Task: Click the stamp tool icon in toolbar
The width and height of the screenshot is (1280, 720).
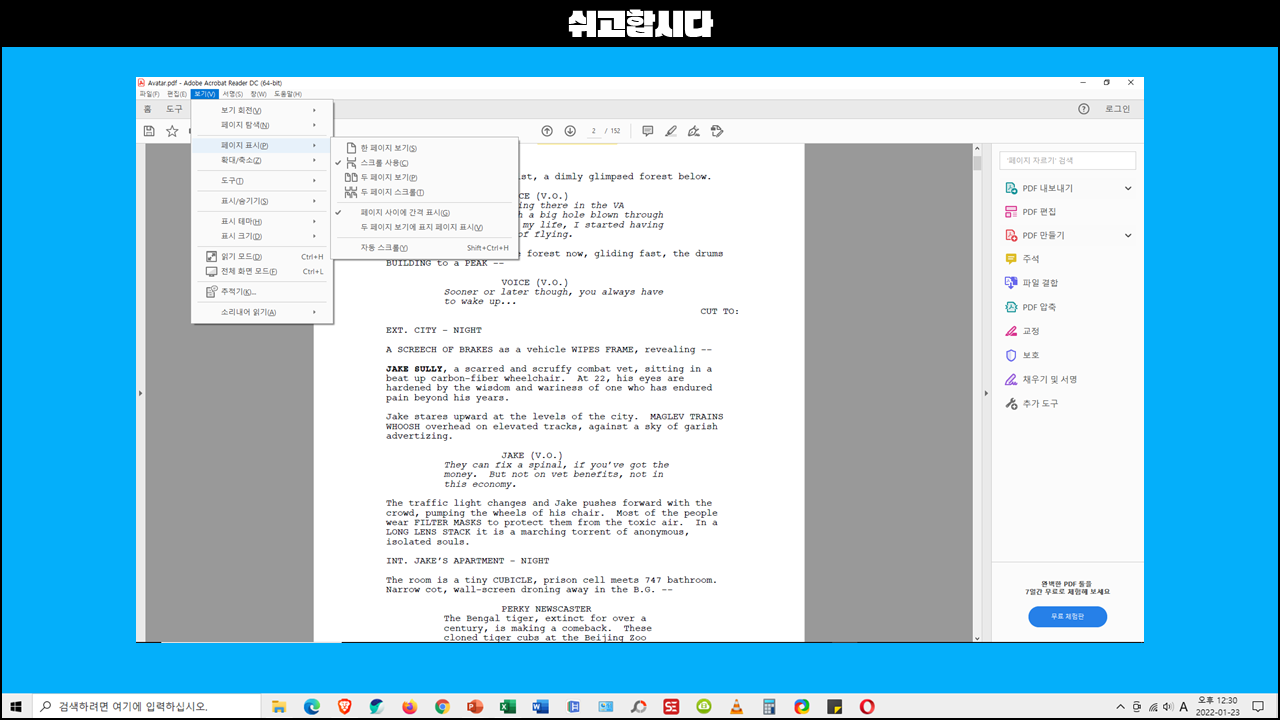Action: pyautogui.click(x=717, y=131)
